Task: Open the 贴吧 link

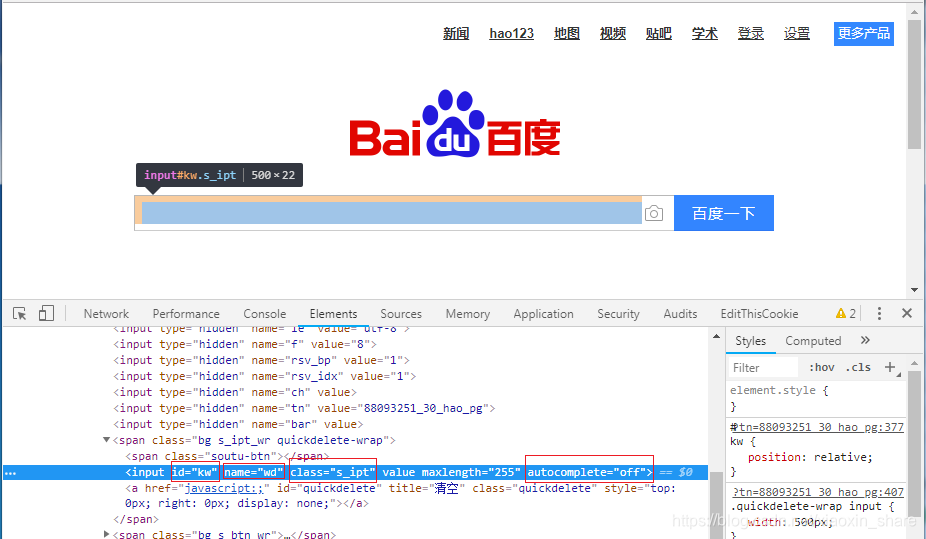Action: [659, 34]
